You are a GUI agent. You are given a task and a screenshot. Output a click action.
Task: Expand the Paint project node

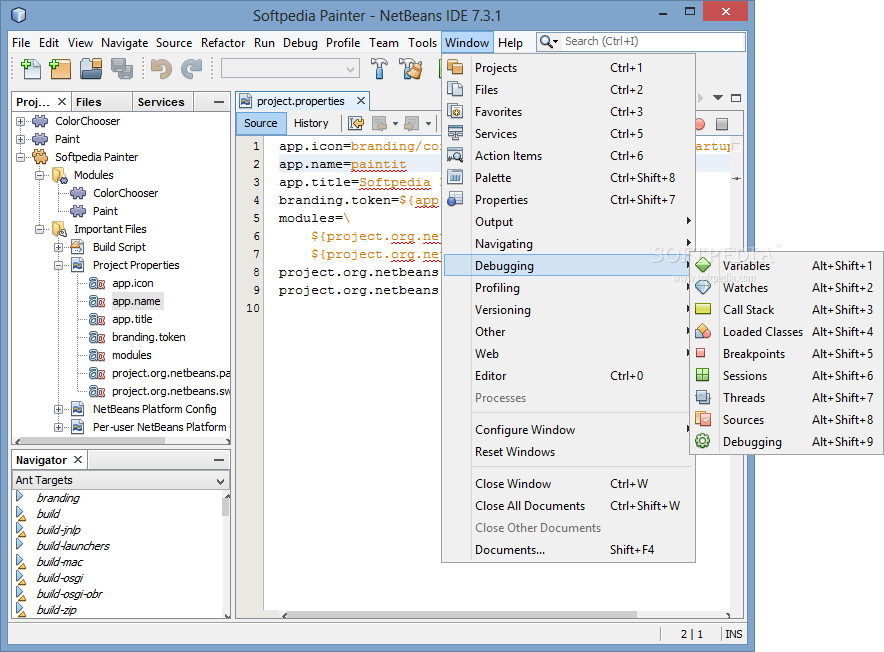tap(21, 139)
